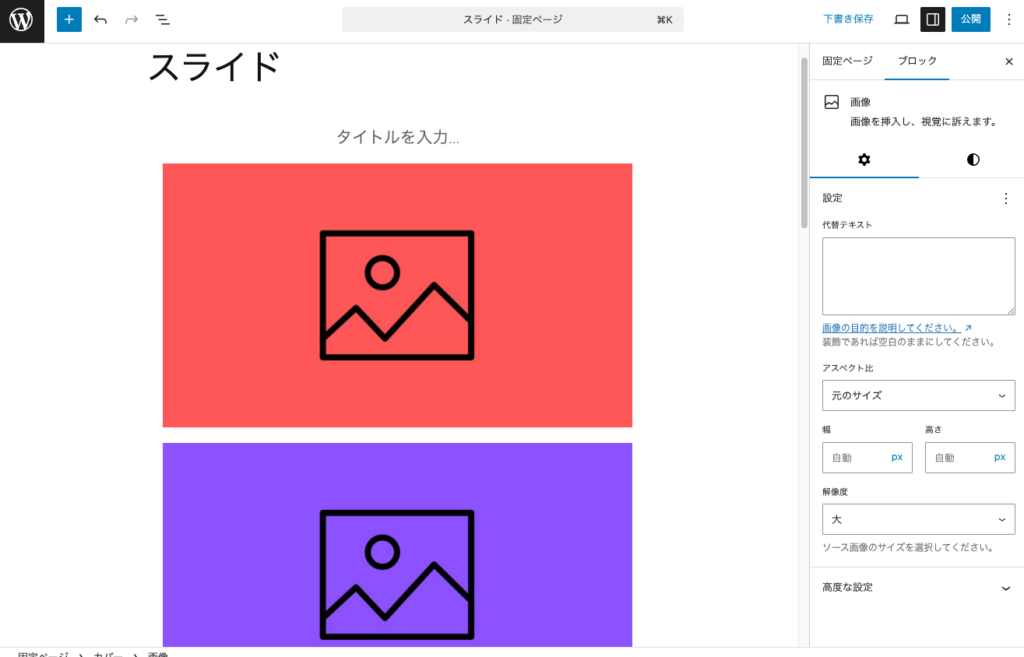Screen dimensions: 1024x657
Task: Open the document overview list view
Action: pos(163,19)
